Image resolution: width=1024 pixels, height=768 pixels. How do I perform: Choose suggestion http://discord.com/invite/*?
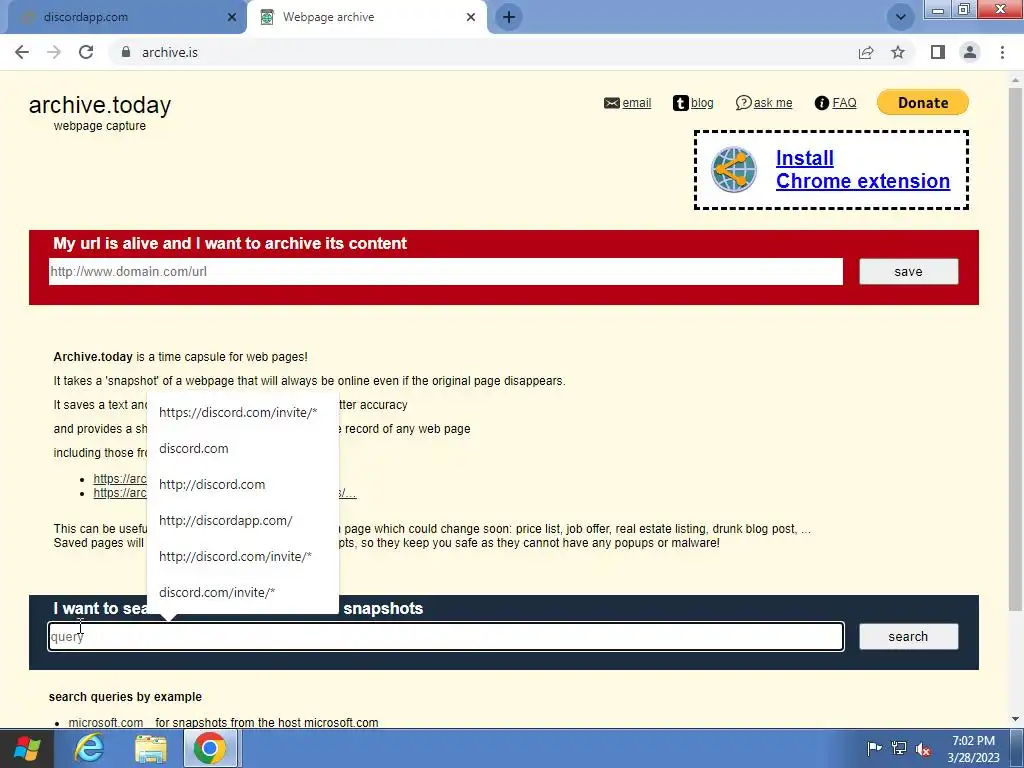(242, 556)
